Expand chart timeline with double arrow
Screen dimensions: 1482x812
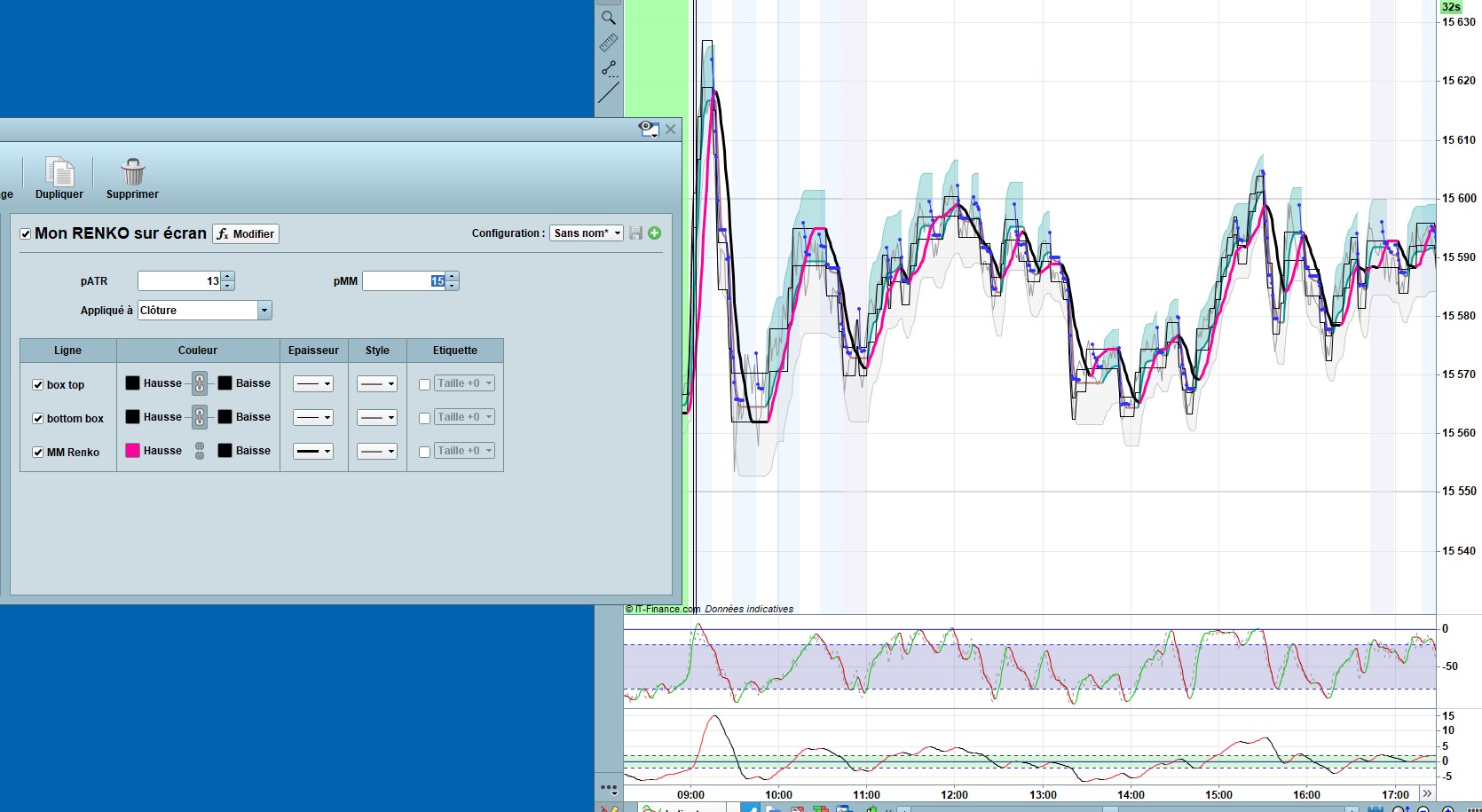tap(1427, 793)
